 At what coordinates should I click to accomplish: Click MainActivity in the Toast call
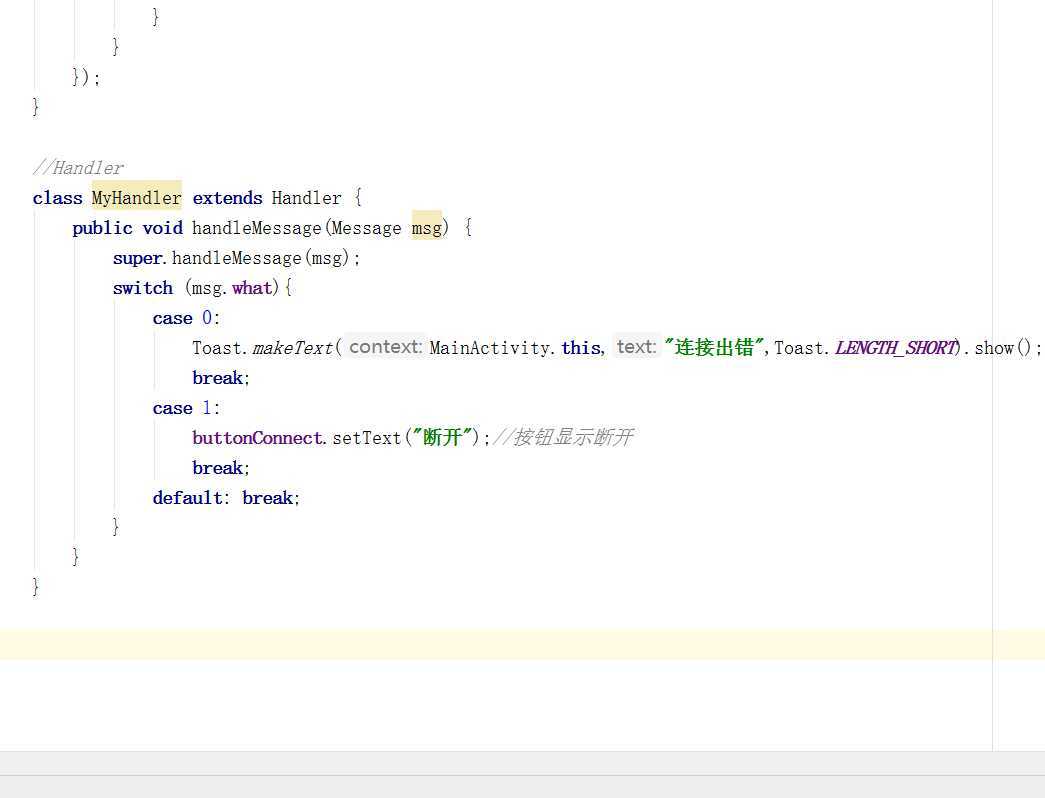click(x=489, y=348)
